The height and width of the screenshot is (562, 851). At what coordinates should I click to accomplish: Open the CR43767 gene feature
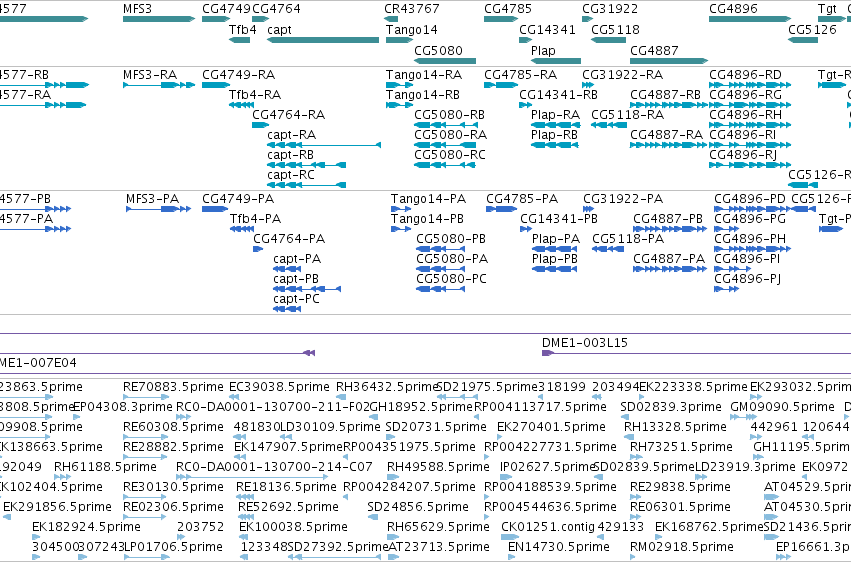pos(391,19)
